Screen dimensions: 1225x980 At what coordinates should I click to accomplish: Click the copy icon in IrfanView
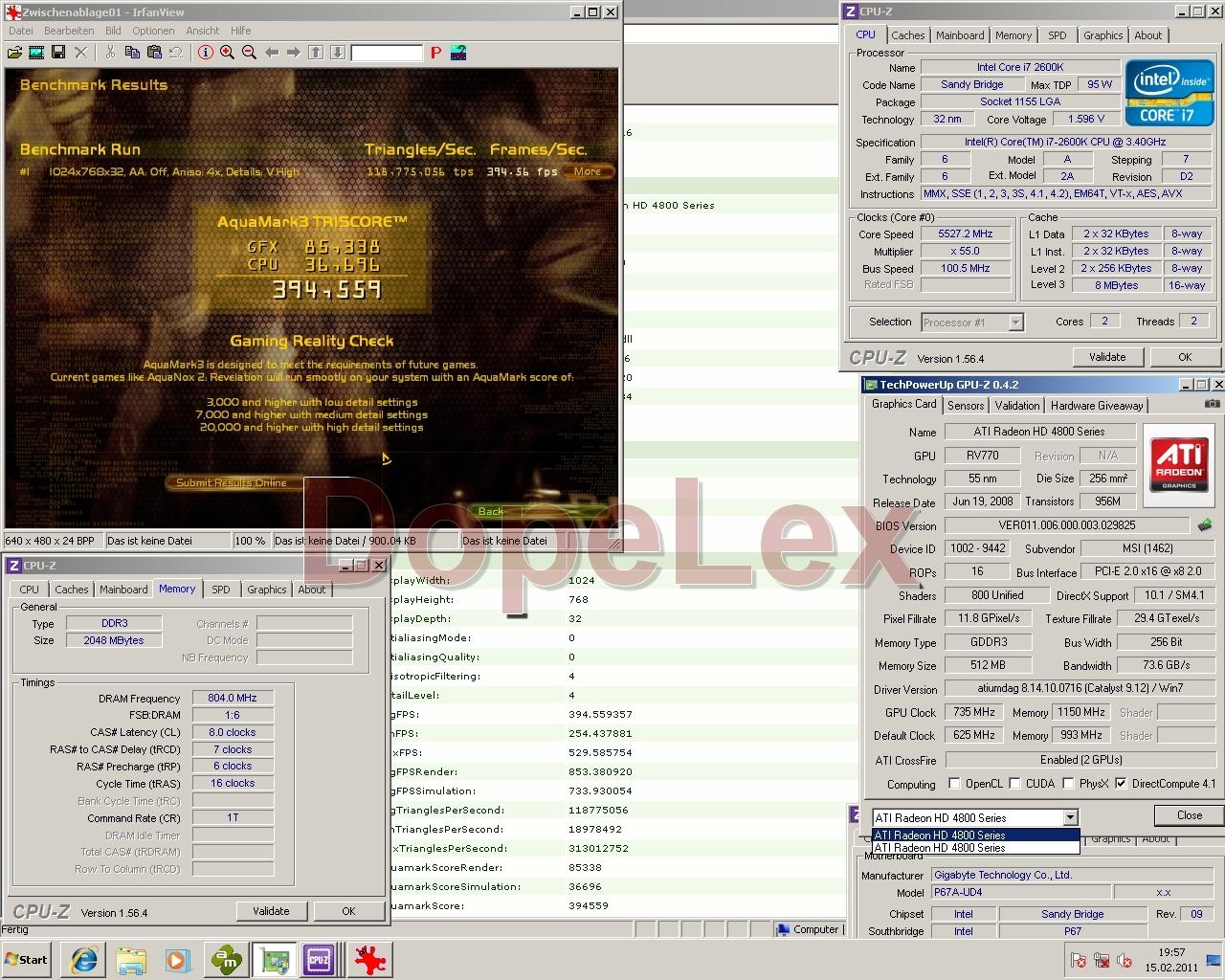(x=132, y=52)
